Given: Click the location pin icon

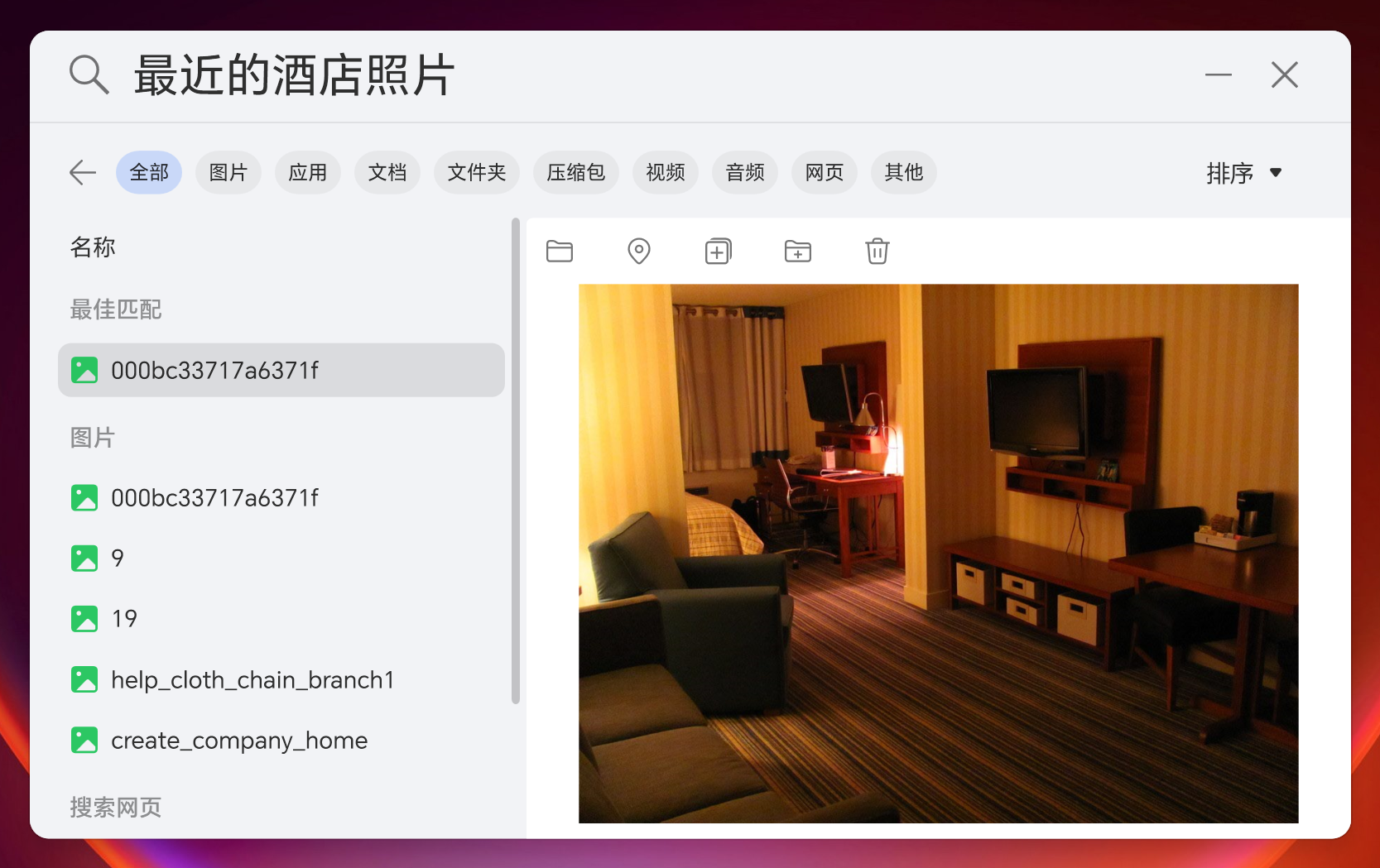Looking at the screenshot, I should pyautogui.click(x=639, y=251).
